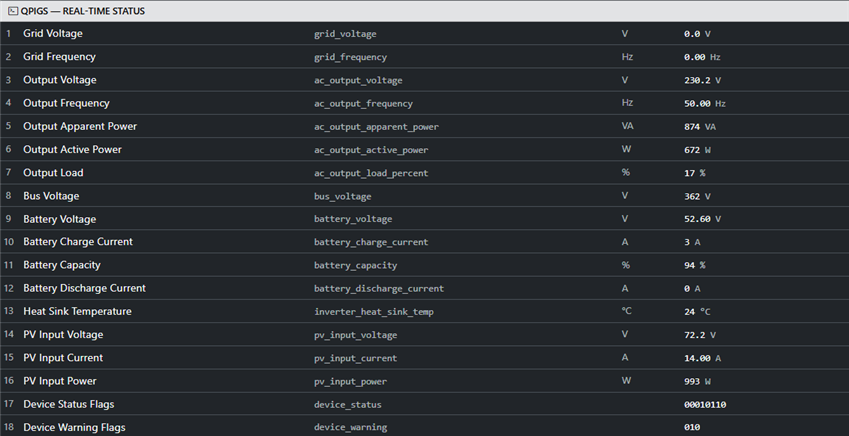This screenshot has height=436, width=849.
Task: Click the '24 °C' heat sink value
Action: click(697, 312)
